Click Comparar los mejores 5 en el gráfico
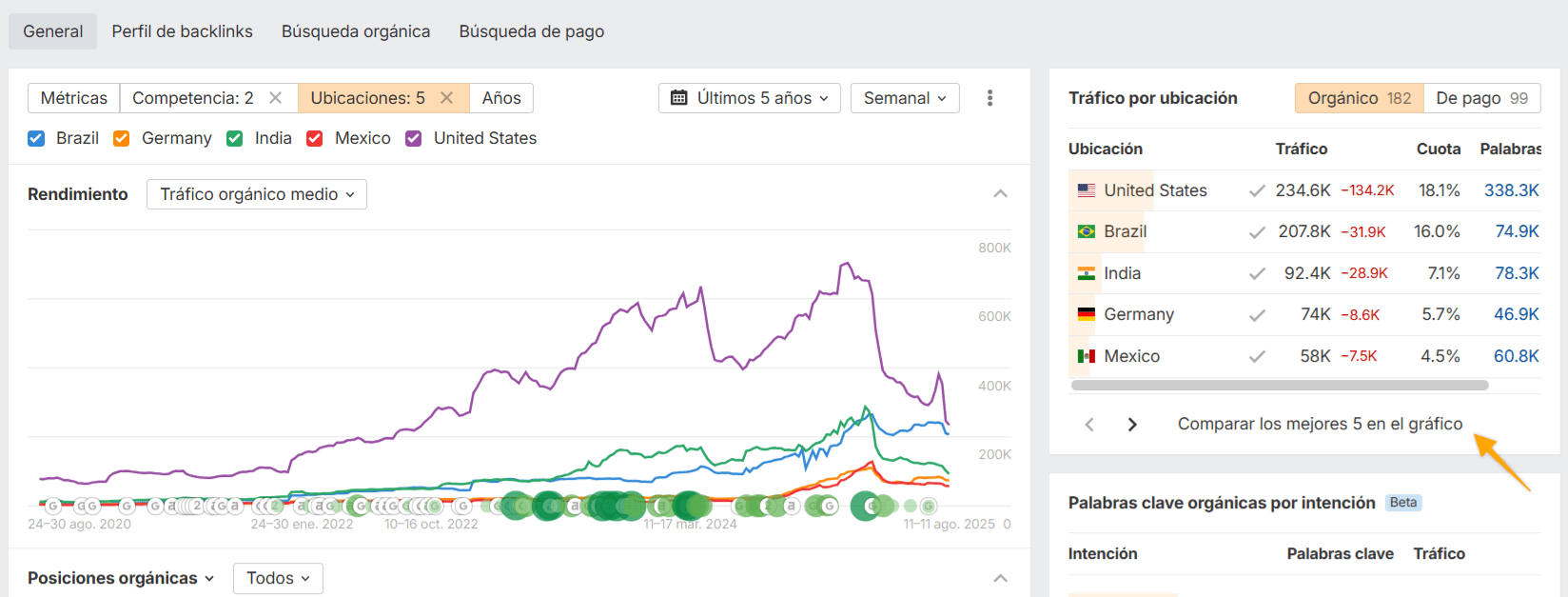Viewport: 1568px width, 597px height. click(x=1320, y=425)
